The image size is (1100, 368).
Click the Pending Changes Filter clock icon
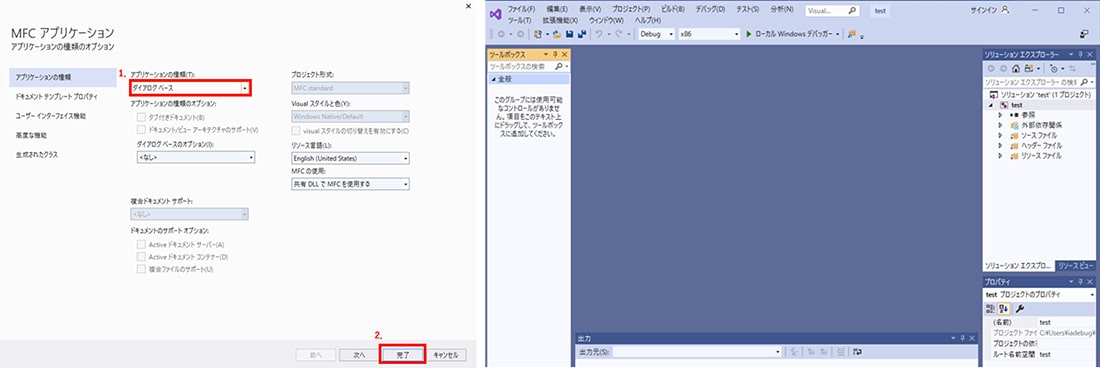pyautogui.click(x=1054, y=68)
